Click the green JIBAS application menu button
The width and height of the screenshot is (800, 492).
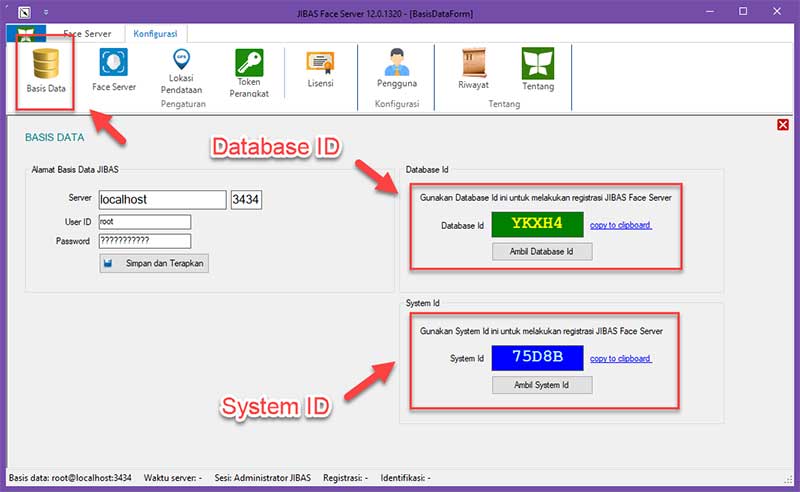tap(26, 34)
